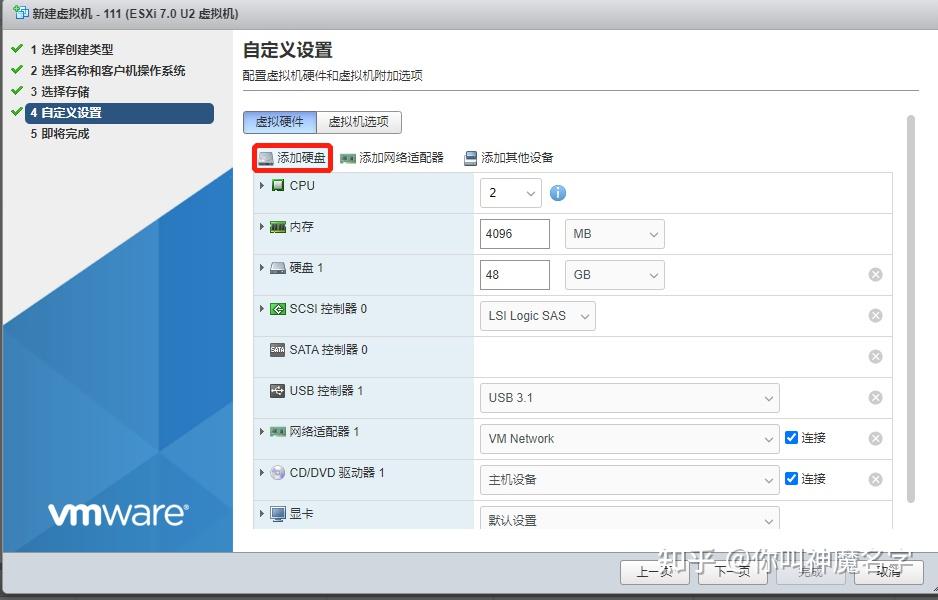Open the disk size unit GB dropdown

[614, 275]
